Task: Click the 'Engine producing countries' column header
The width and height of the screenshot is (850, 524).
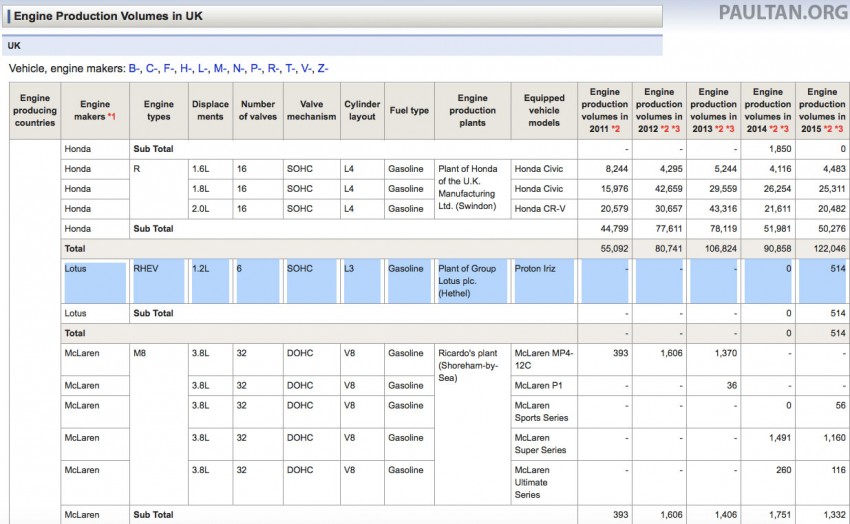Action: pos(35,111)
